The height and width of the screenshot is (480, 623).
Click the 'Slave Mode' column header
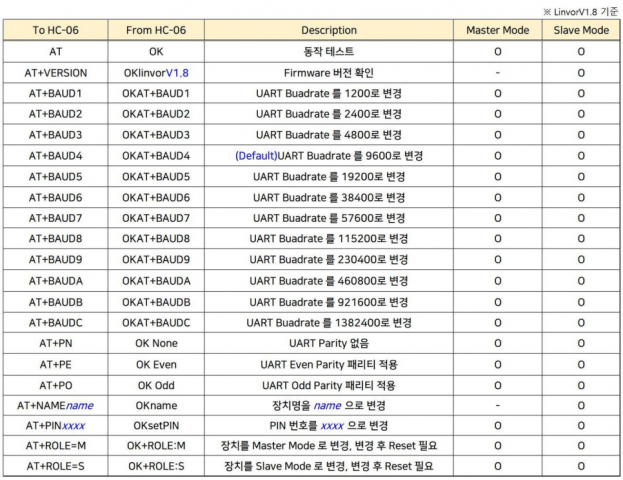point(580,30)
